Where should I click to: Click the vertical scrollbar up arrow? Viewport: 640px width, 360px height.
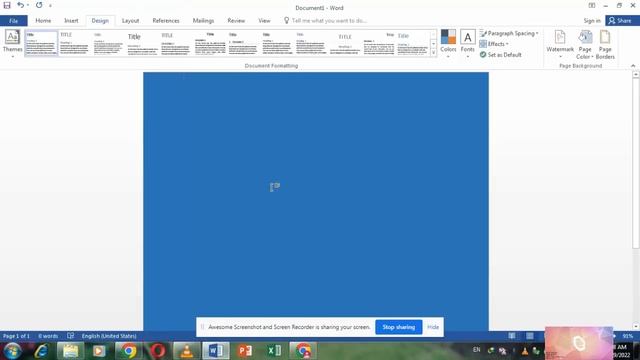click(x=636, y=74)
